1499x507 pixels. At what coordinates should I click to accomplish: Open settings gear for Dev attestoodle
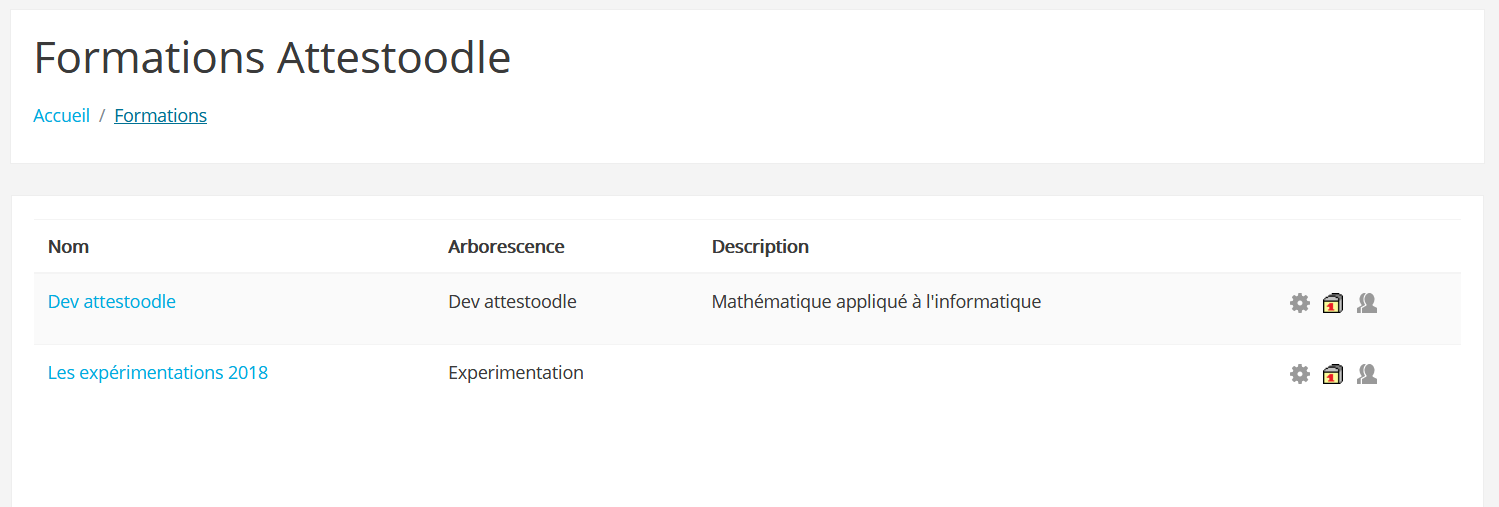[x=1299, y=303]
